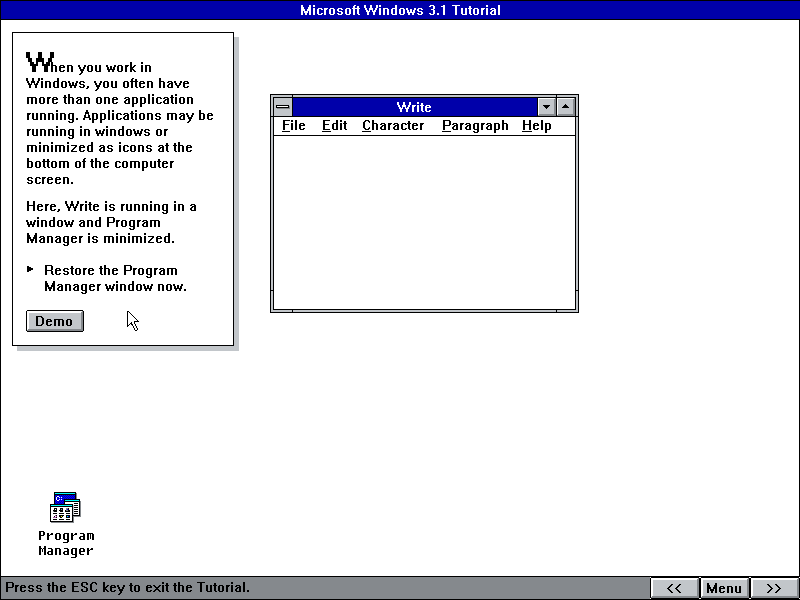Viewport: 800px width, 600px height.
Task: Click the minimized Program Manager icon
Action: coord(65,507)
